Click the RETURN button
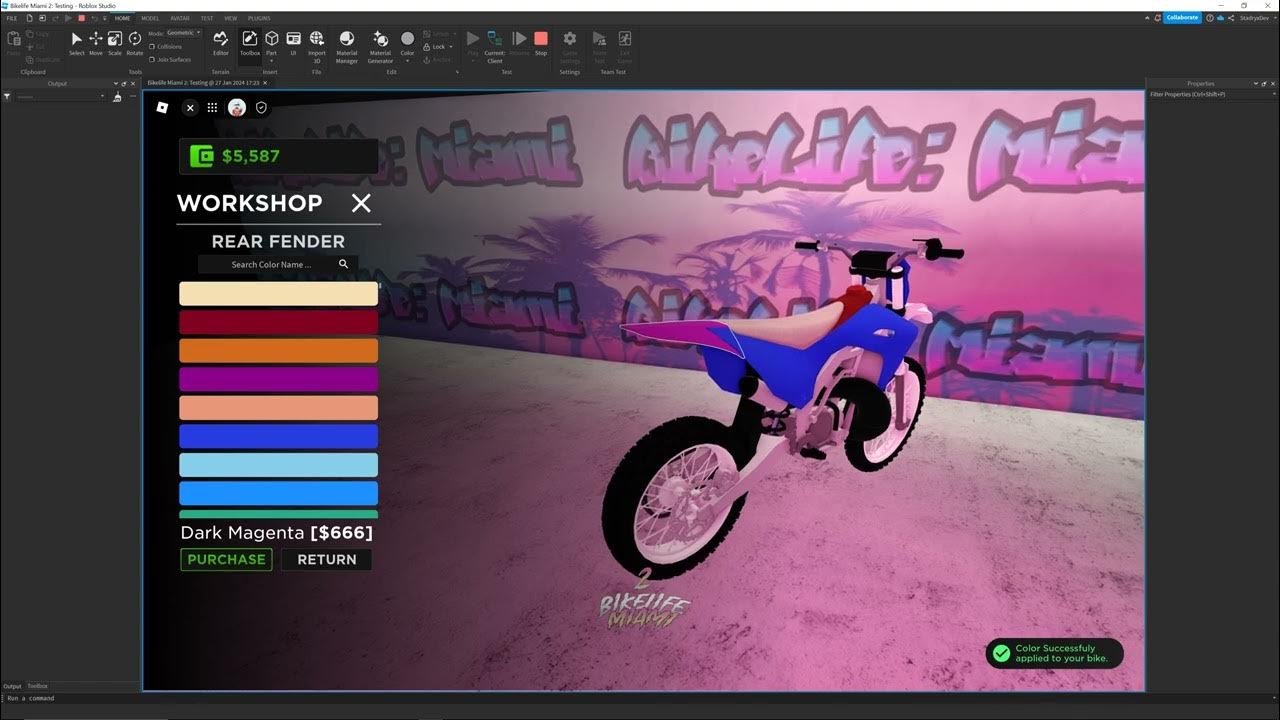The width and height of the screenshot is (1280, 720). [x=326, y=560]
